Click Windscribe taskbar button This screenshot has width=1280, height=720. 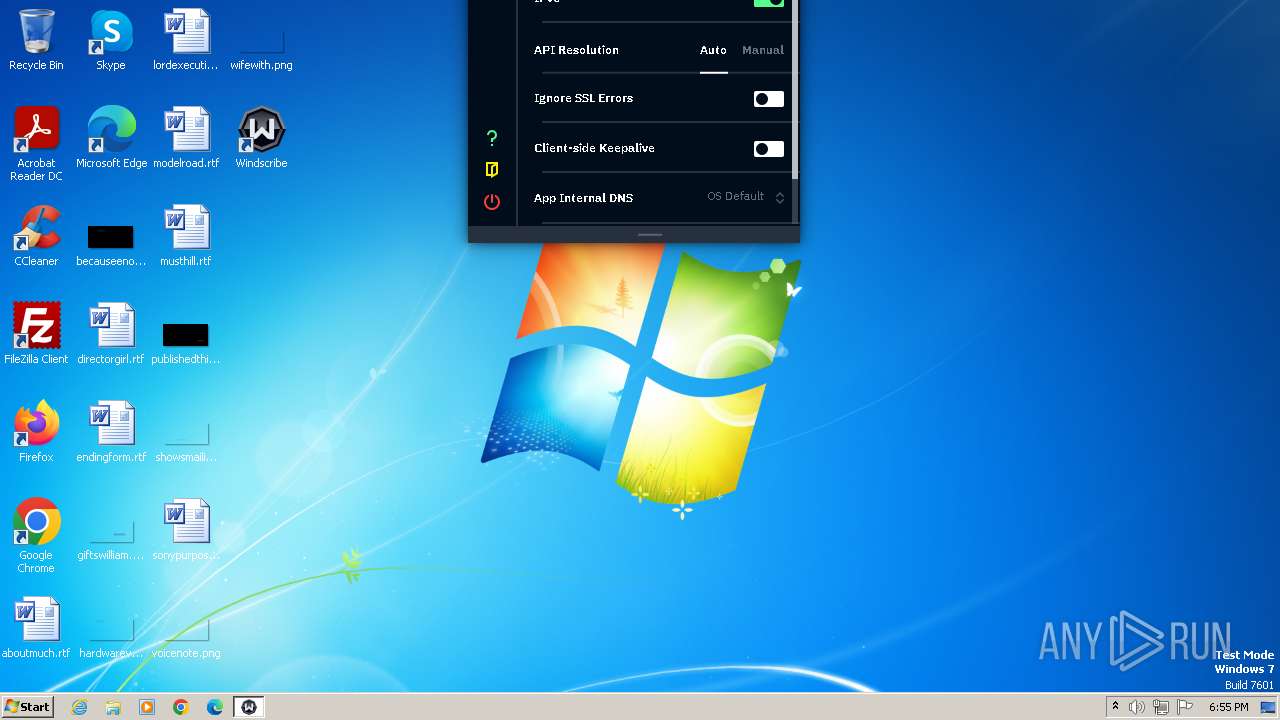(x=249, y=707)
